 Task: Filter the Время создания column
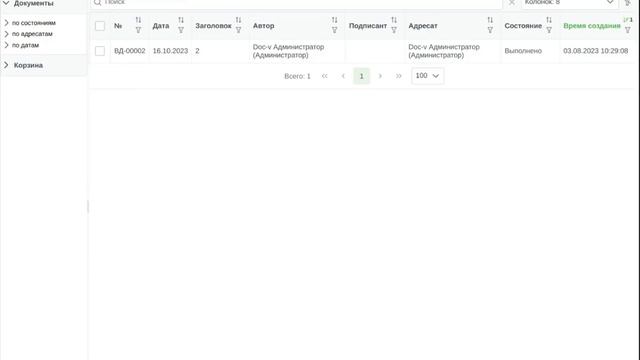[628, 30]
